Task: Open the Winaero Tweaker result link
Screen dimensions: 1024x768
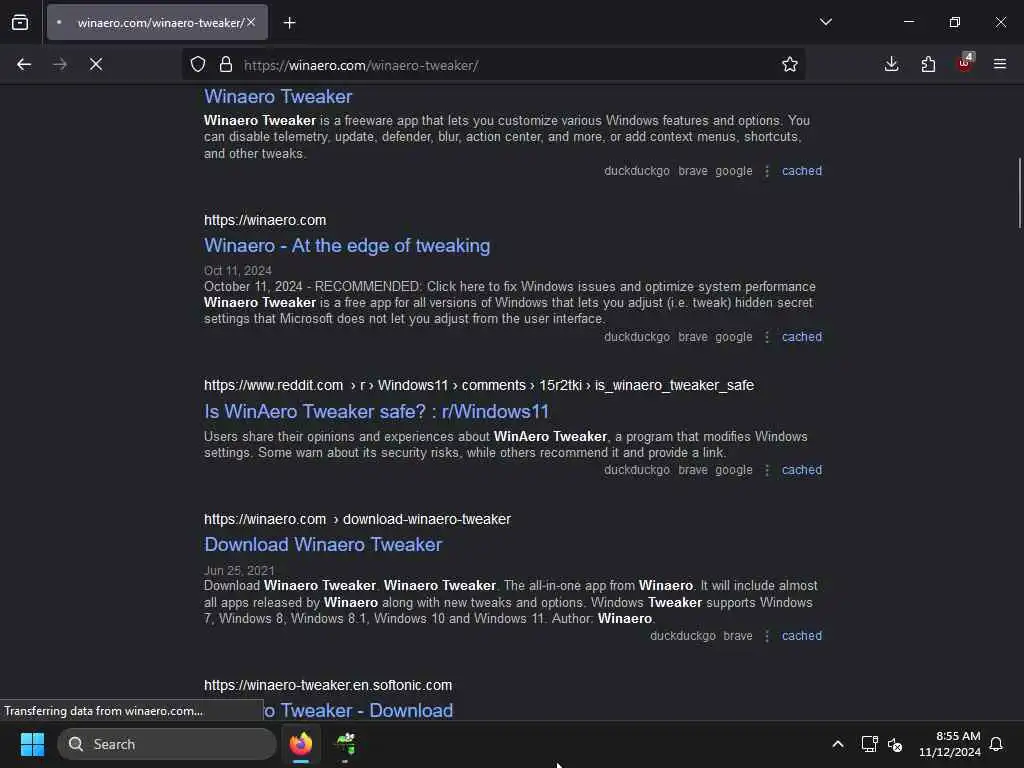Action: (x=278, y=96)
